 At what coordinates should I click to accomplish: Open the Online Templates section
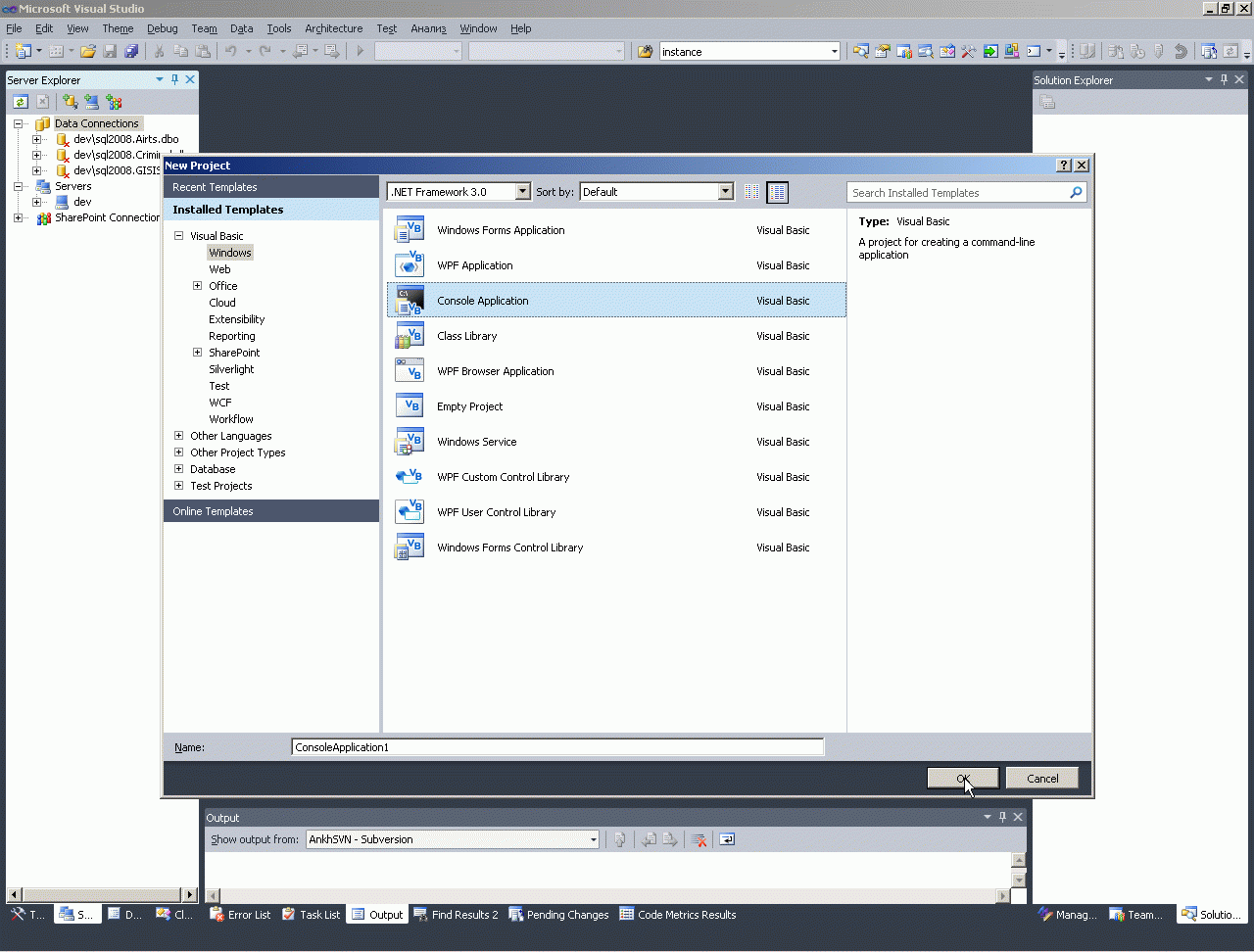click(271, 511)
